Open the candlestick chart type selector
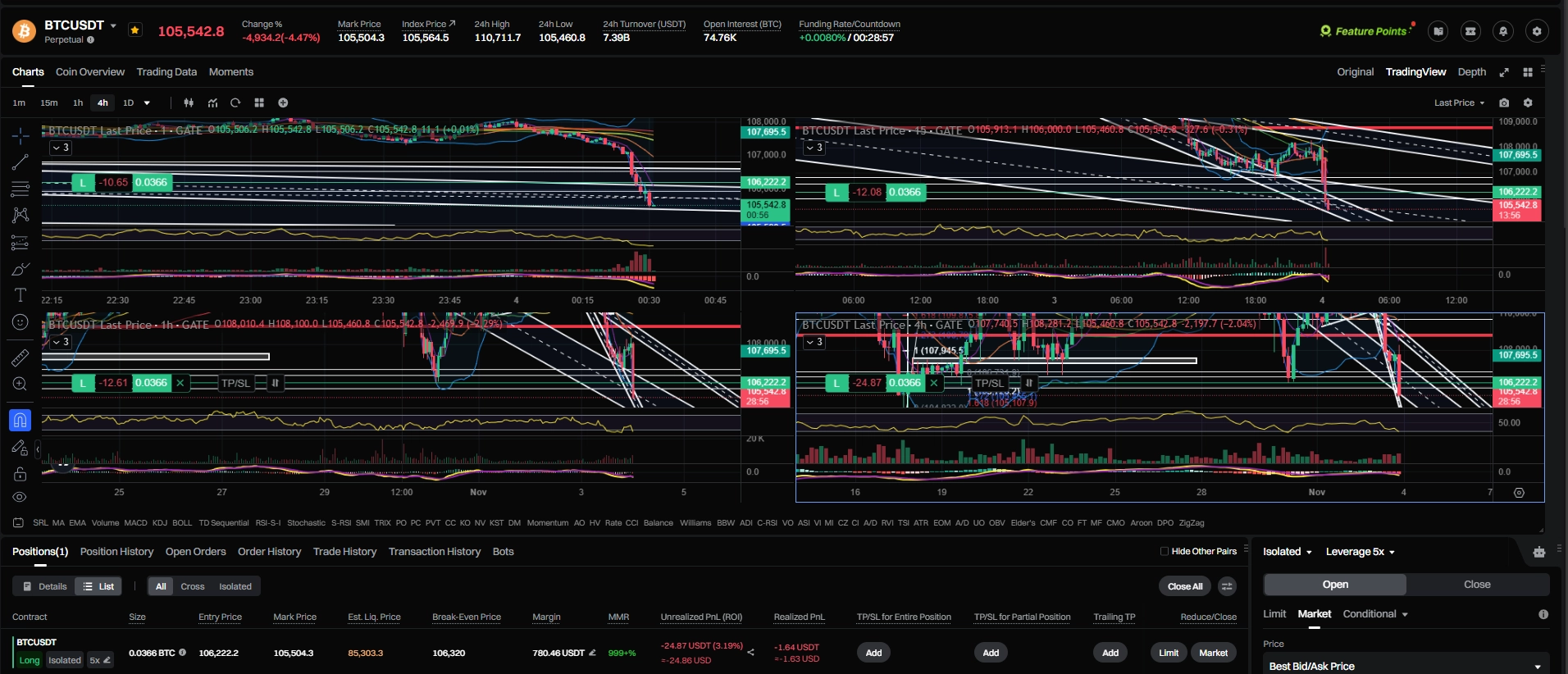Screen dimensions: 1568x674 [189, 102]
